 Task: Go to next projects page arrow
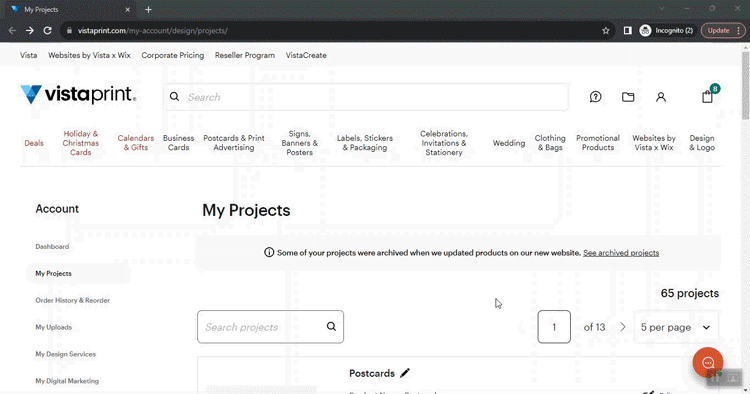(622, 327)
